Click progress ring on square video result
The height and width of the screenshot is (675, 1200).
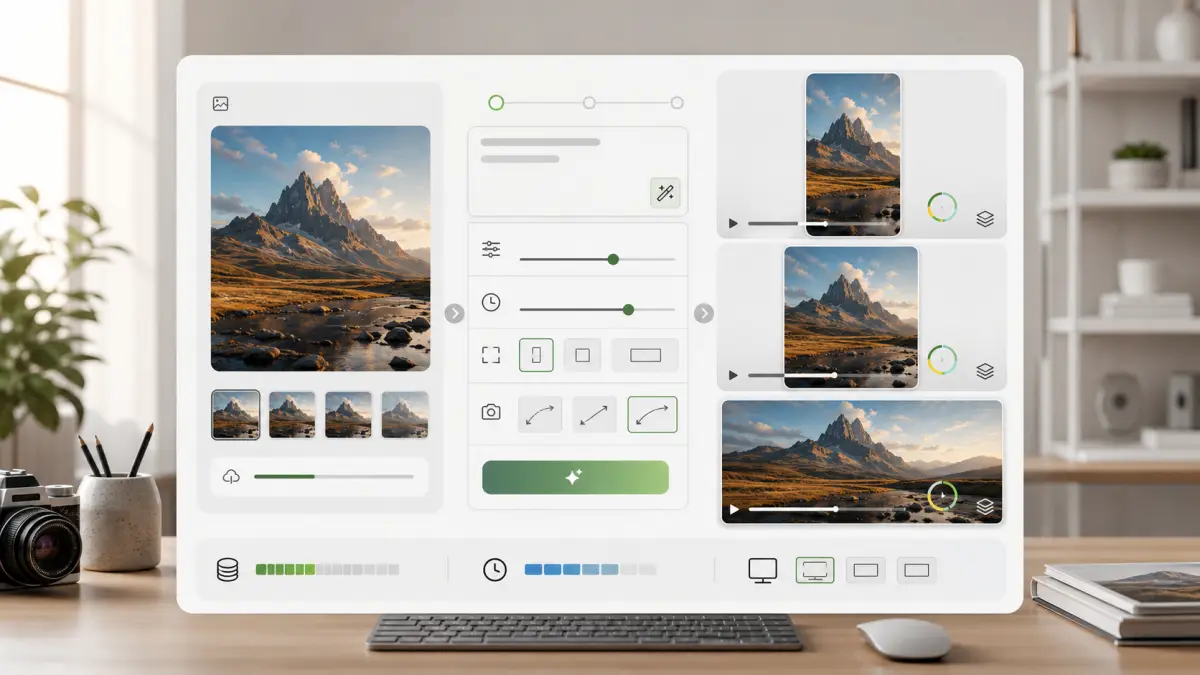pyautogui.click(x=942, y=360)
